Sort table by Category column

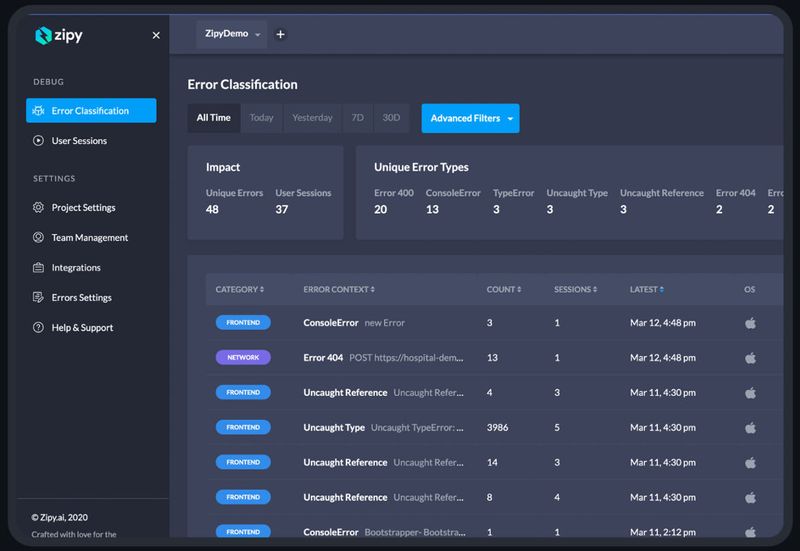click(240, 290)
